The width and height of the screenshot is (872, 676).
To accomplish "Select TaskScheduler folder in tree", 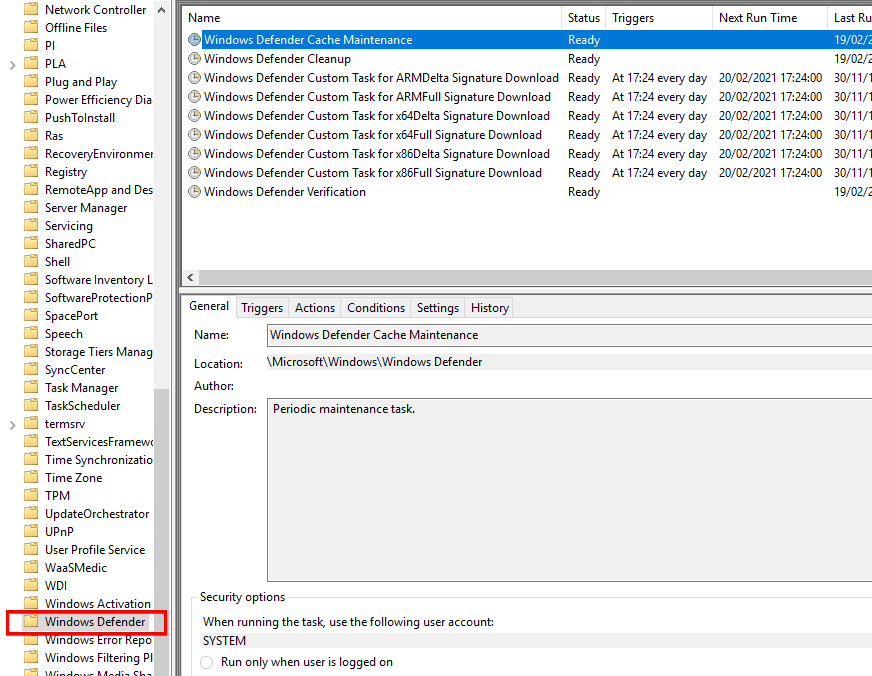I will click(82, 406).
